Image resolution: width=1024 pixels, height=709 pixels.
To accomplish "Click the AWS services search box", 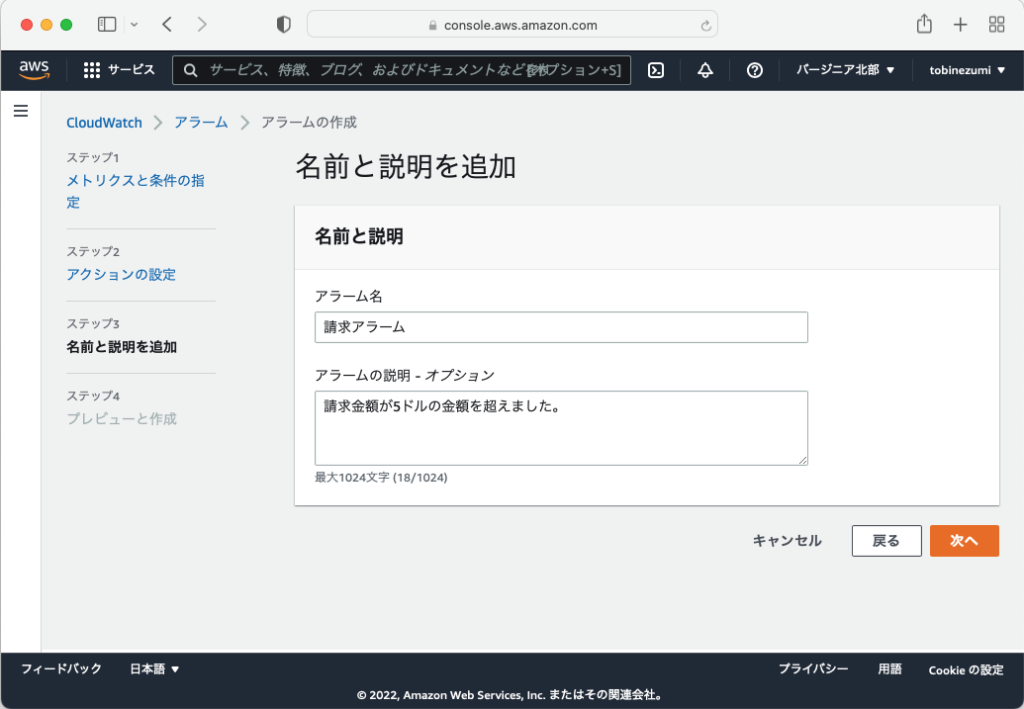I will (x=401, y=70).
